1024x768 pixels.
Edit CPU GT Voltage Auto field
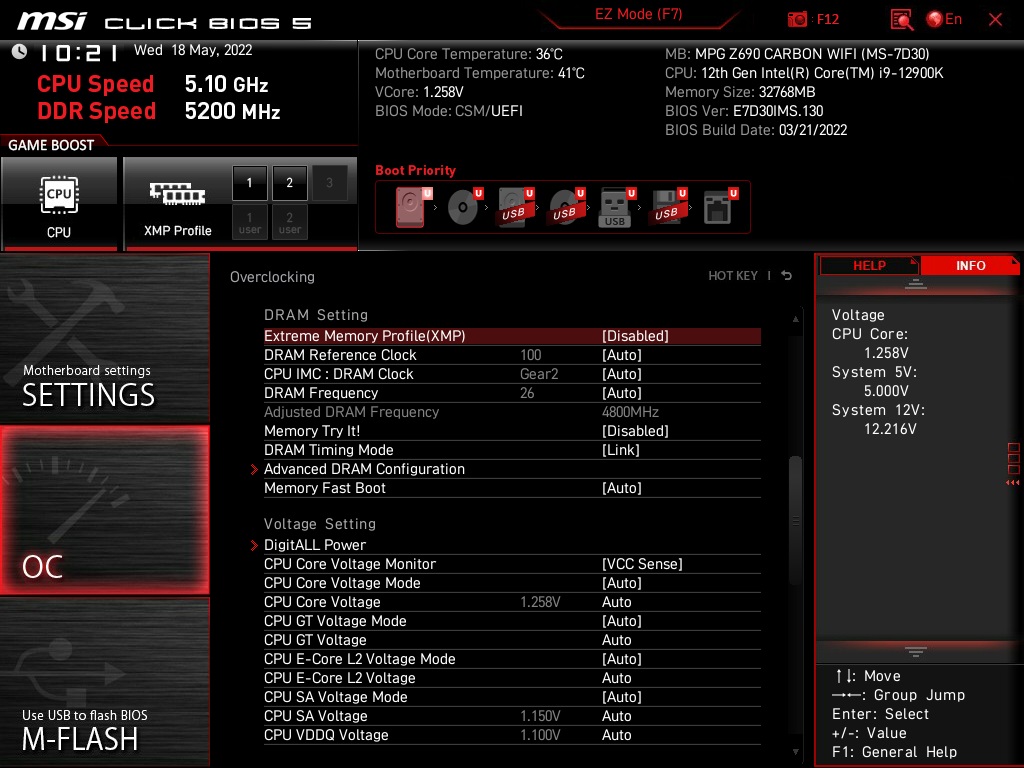click(512, 639)
